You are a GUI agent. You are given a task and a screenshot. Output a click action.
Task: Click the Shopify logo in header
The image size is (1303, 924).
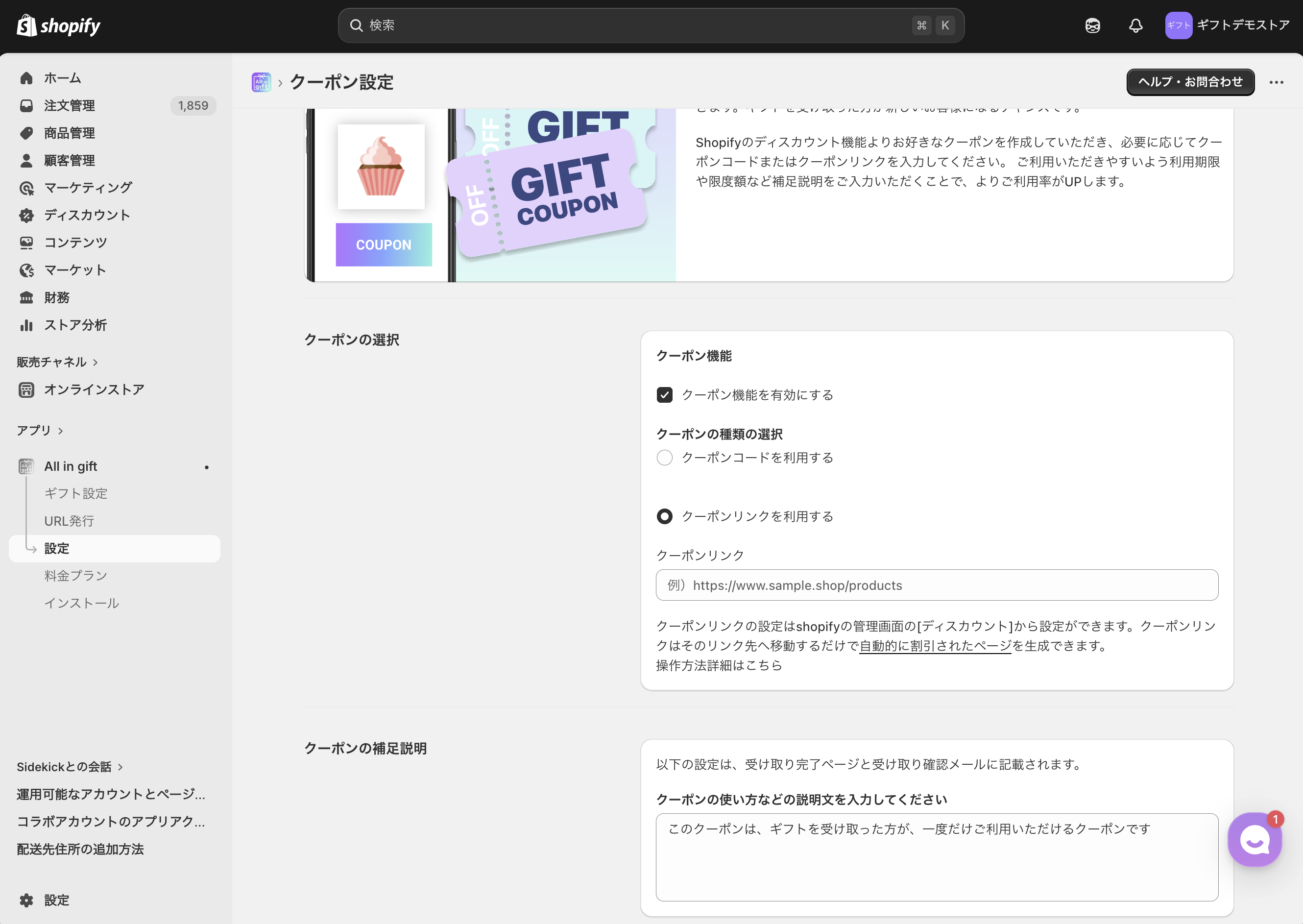coord(59,25)
